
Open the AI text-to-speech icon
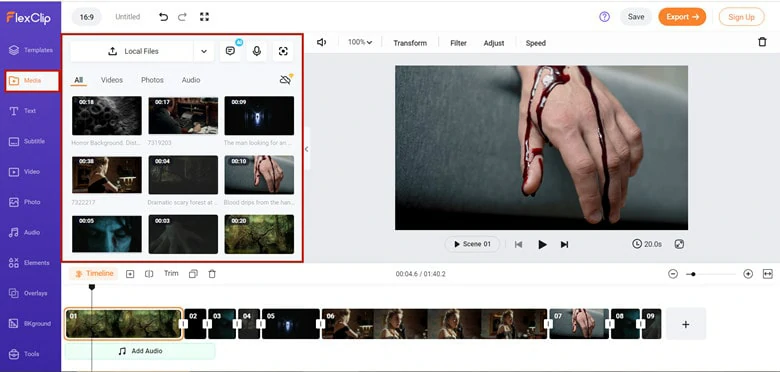point(230,51)
